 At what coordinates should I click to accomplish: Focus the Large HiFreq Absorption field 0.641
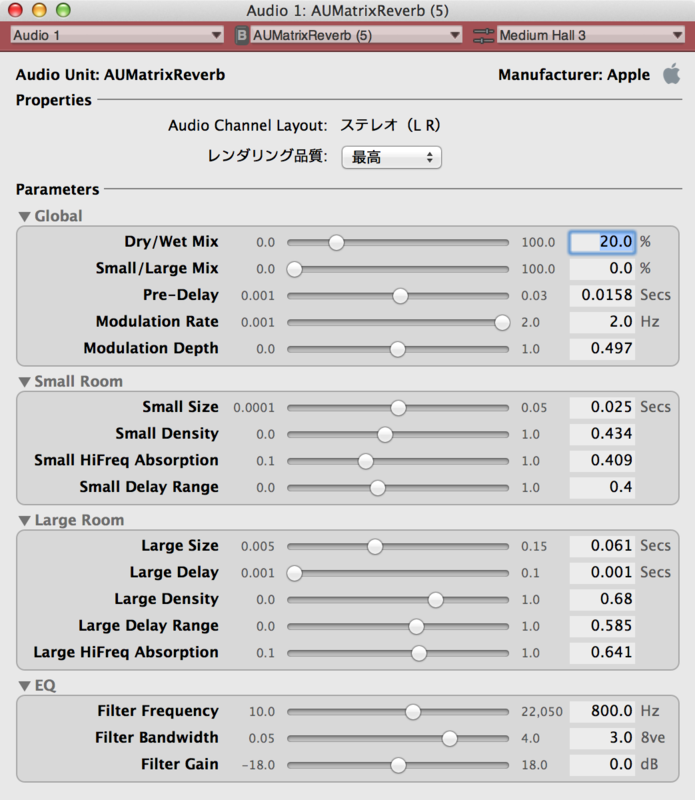click(602, 653)
